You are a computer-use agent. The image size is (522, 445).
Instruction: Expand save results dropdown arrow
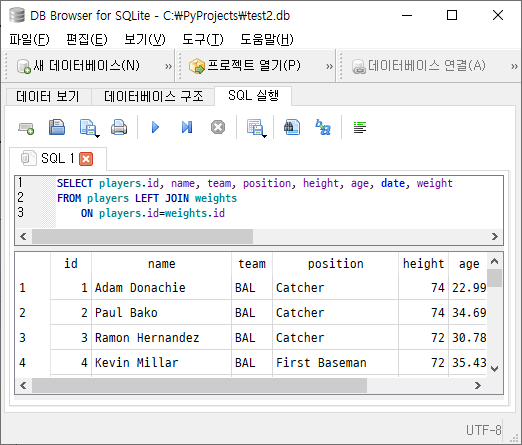(x=264, y=136)
